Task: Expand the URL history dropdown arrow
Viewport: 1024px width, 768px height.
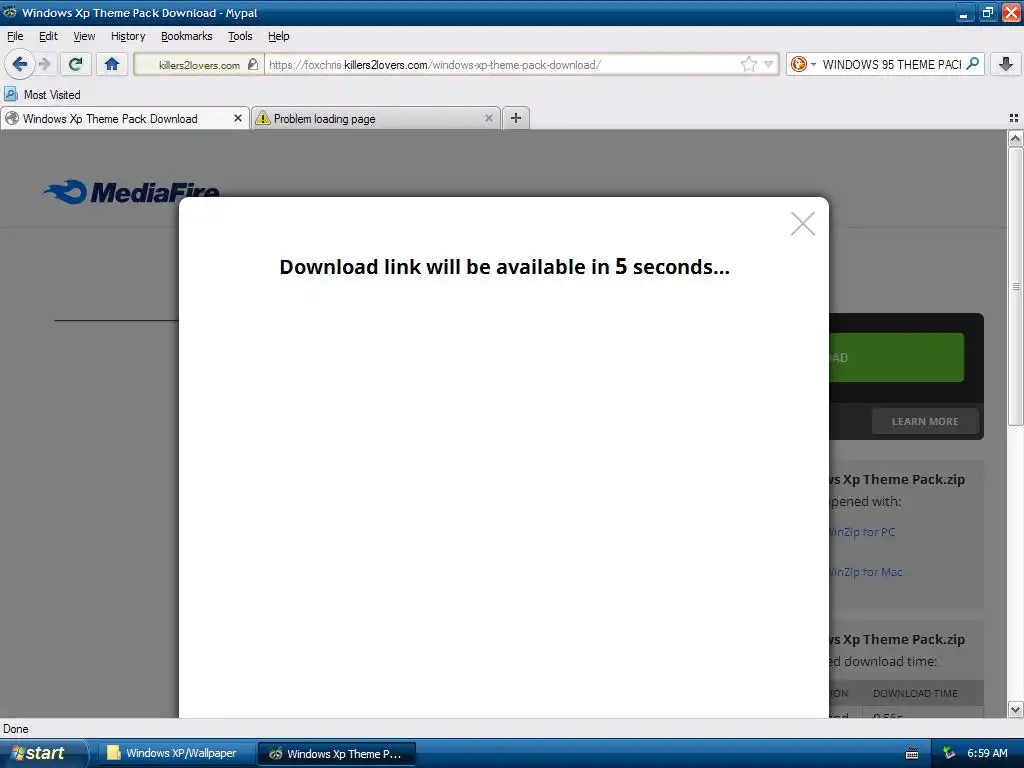Action: 769,64
